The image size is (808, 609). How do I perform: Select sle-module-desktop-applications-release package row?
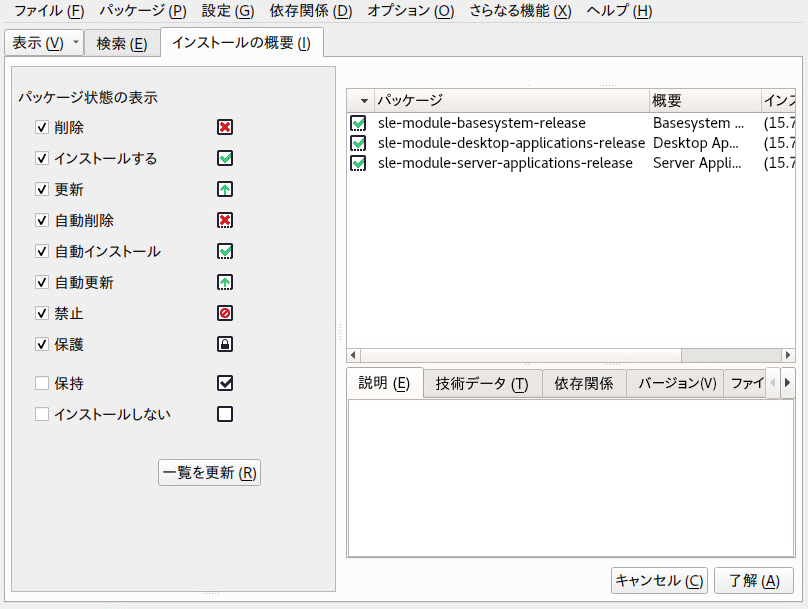(x=571, y=143)
